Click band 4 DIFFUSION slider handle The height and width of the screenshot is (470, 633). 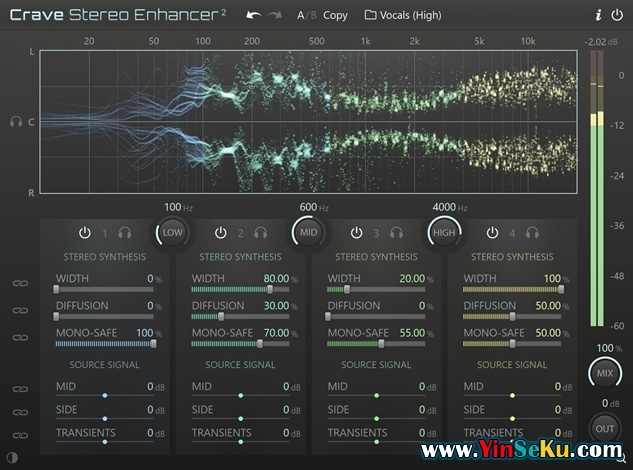(513, 316)
